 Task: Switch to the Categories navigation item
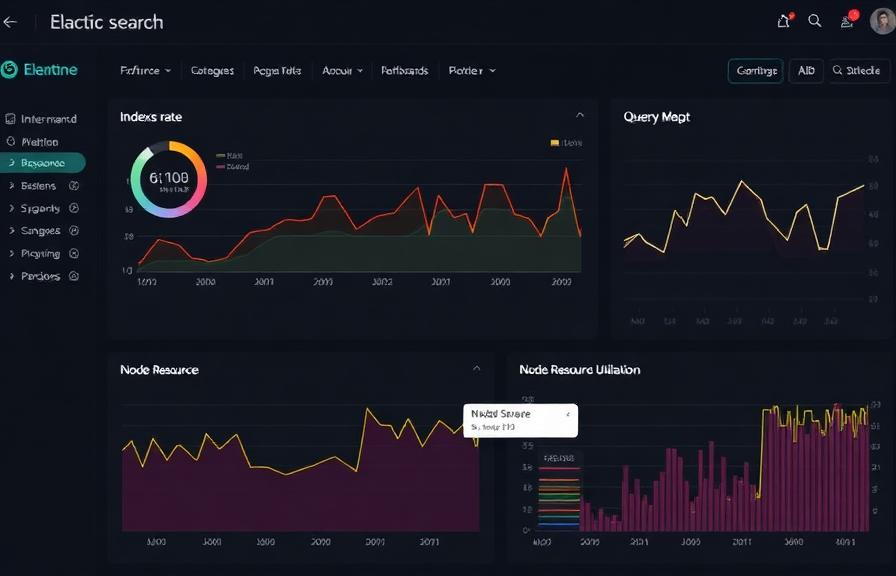coord(212,70)
